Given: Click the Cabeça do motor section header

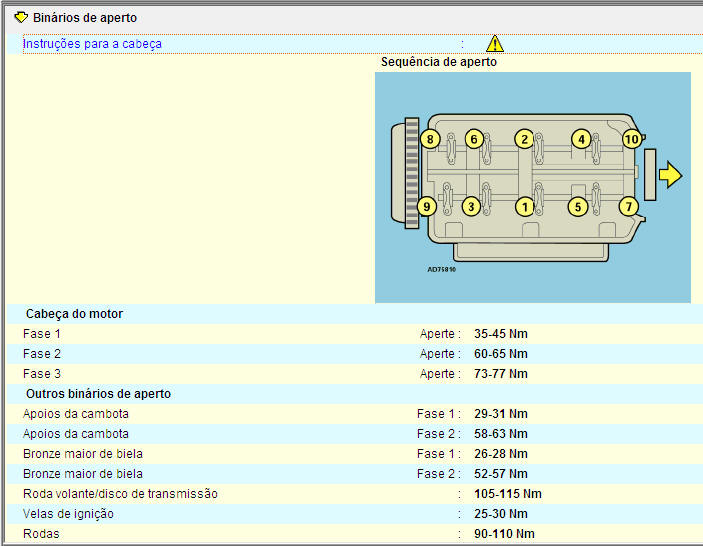Looking at the screenshot, I should (x=74, y=314).
